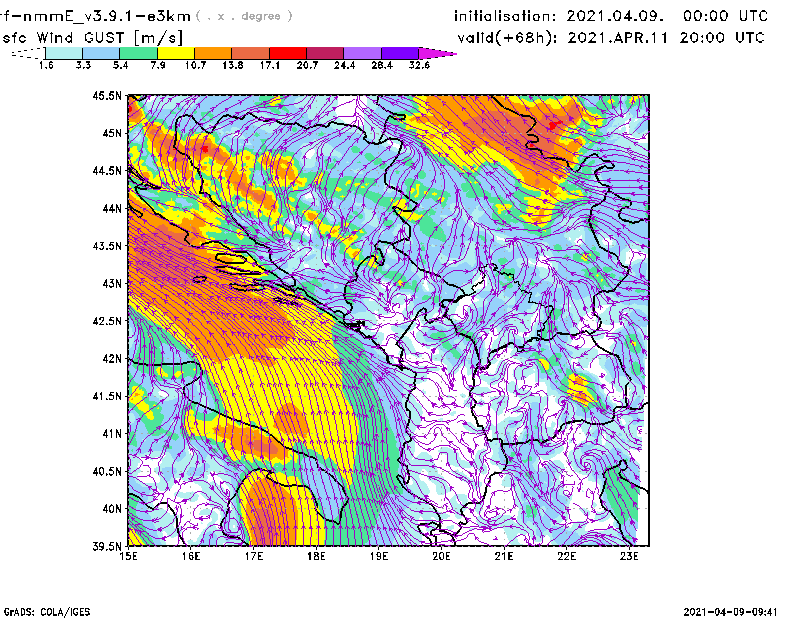Click the crimson legend swatch 20.7–24.4
Screen dimensions: 800x618
(325, 53)
